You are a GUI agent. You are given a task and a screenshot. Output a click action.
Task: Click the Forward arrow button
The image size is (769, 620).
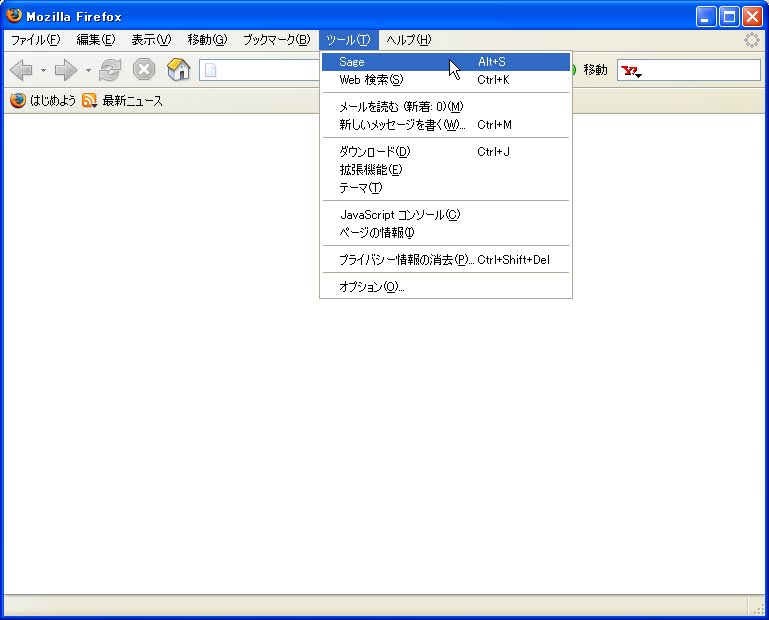tap(66, 70)
